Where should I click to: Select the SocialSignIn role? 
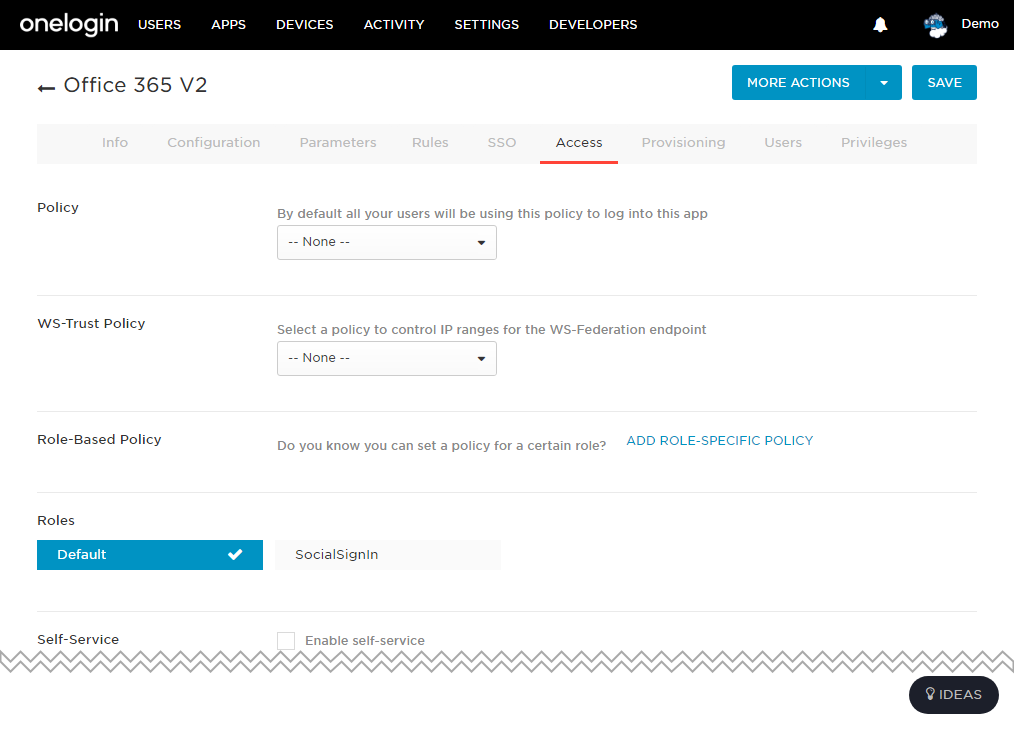(x=388, y=555)
